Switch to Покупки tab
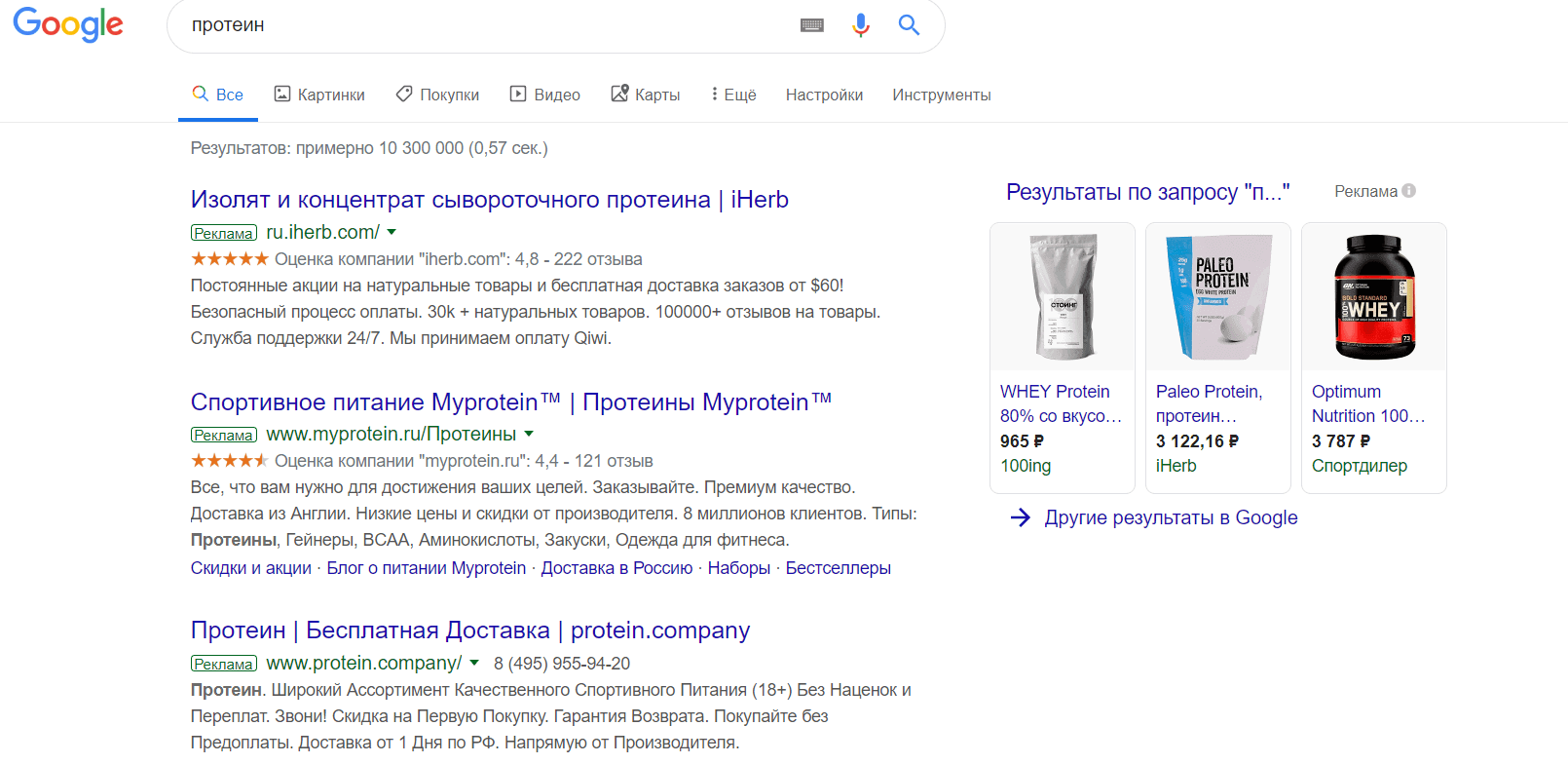 [x=437, y=95]
